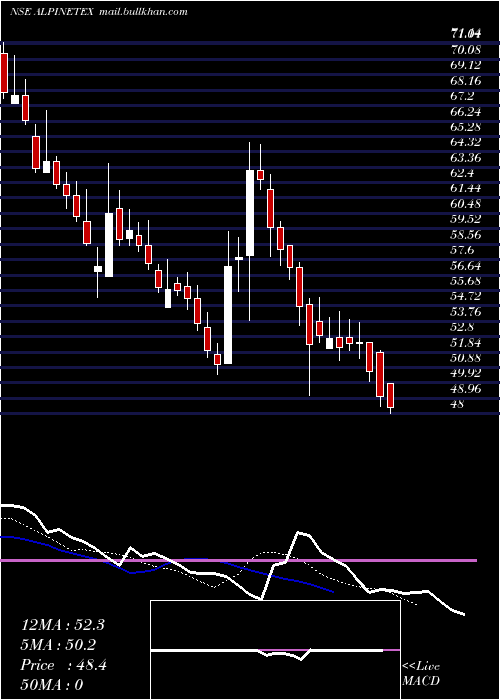Select the 59.52 price axis label
This screenshot has width=500, height=700.
tap(466, 219)
